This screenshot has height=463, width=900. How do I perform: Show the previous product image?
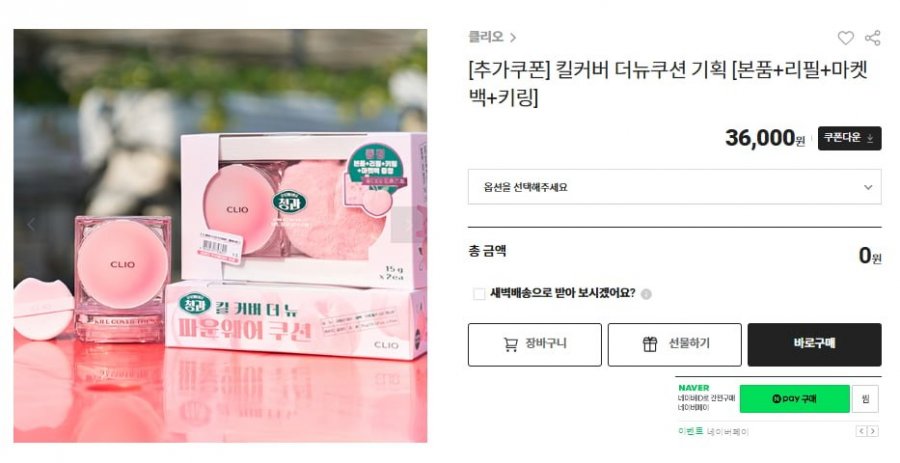[x=32, y=224]
